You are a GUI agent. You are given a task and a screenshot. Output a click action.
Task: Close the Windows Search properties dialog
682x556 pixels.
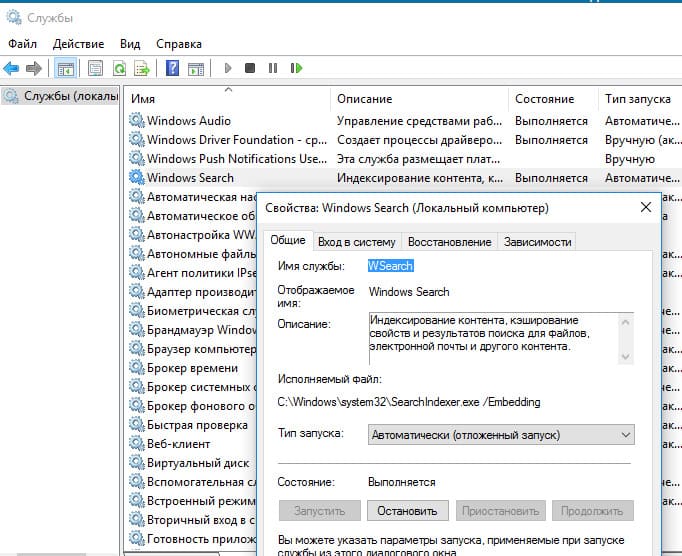pos(646,208)
